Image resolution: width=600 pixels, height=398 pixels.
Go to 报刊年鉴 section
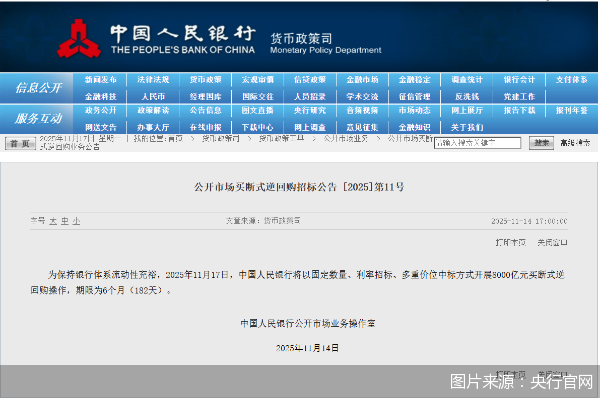click(572, 110)
